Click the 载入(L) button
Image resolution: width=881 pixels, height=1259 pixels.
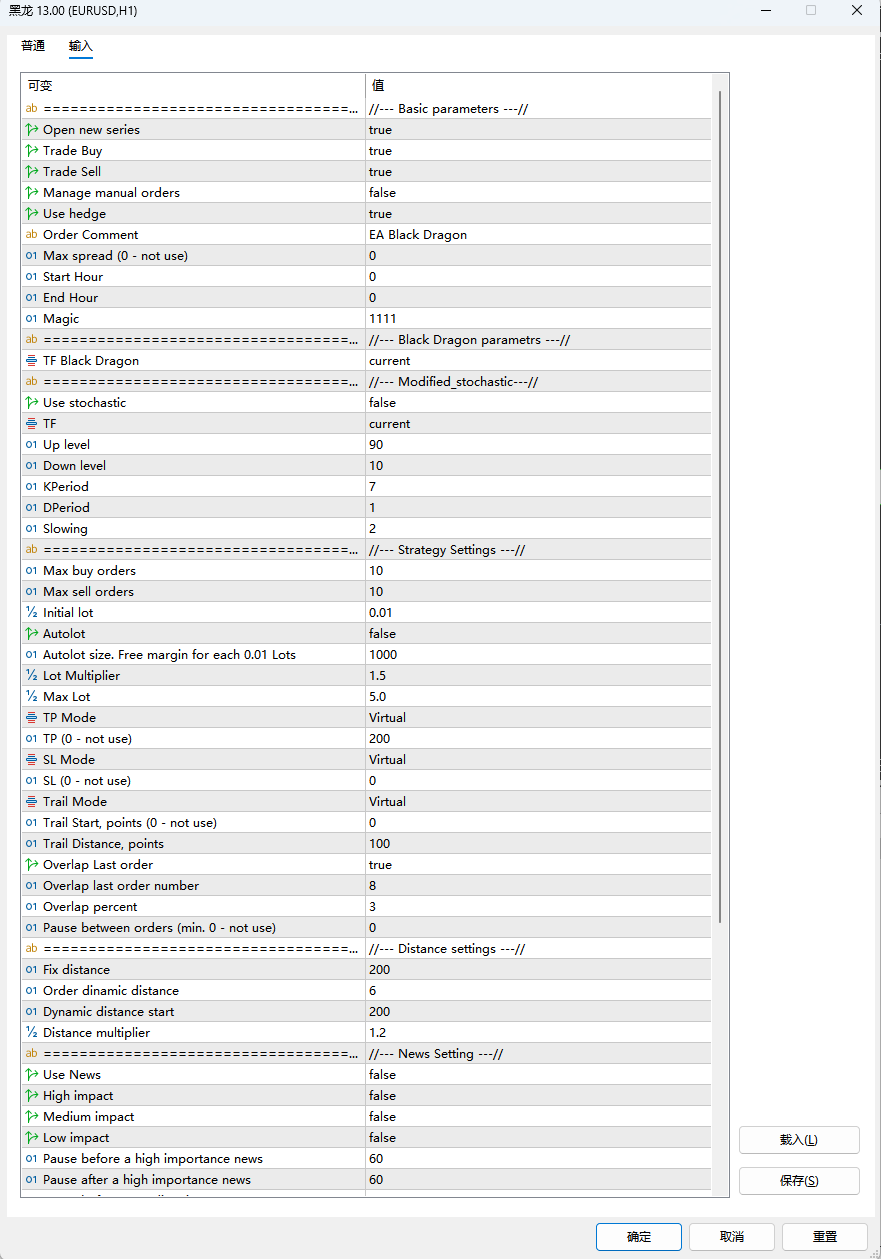[798, 1140]
